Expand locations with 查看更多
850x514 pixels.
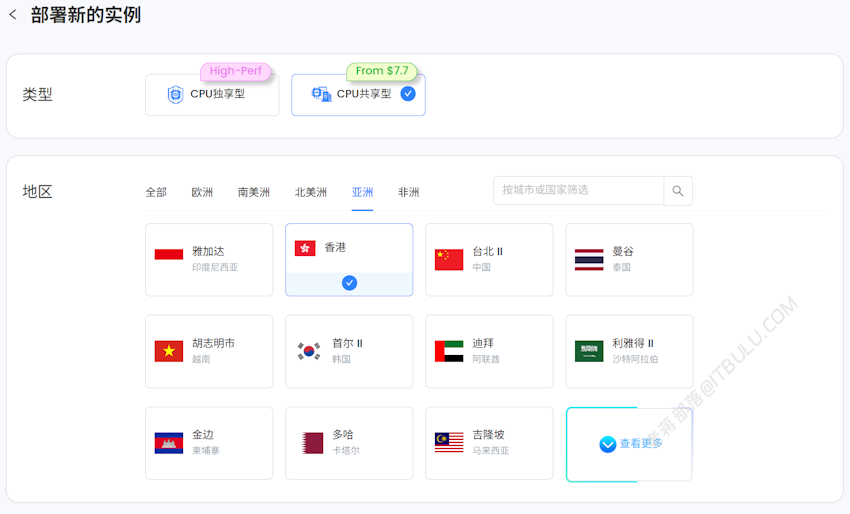629,444
